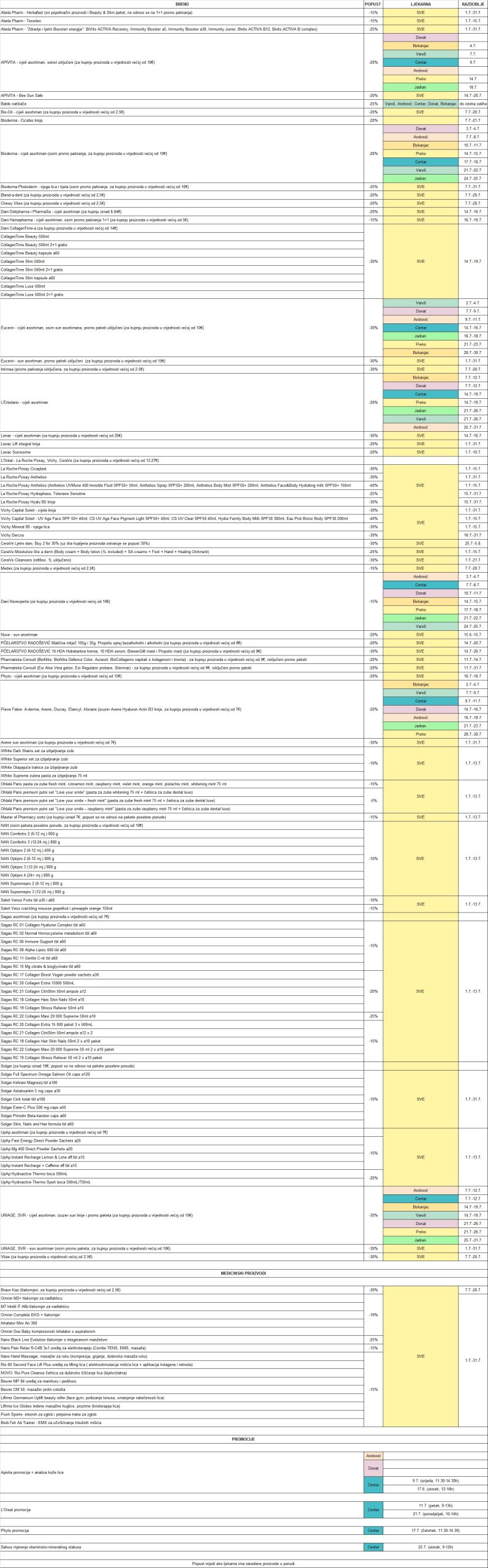Viewport: 488px width, 1568px height.
Task: Select the 'Lierac Lift integral linija' cell
Action: coord(181,444)
